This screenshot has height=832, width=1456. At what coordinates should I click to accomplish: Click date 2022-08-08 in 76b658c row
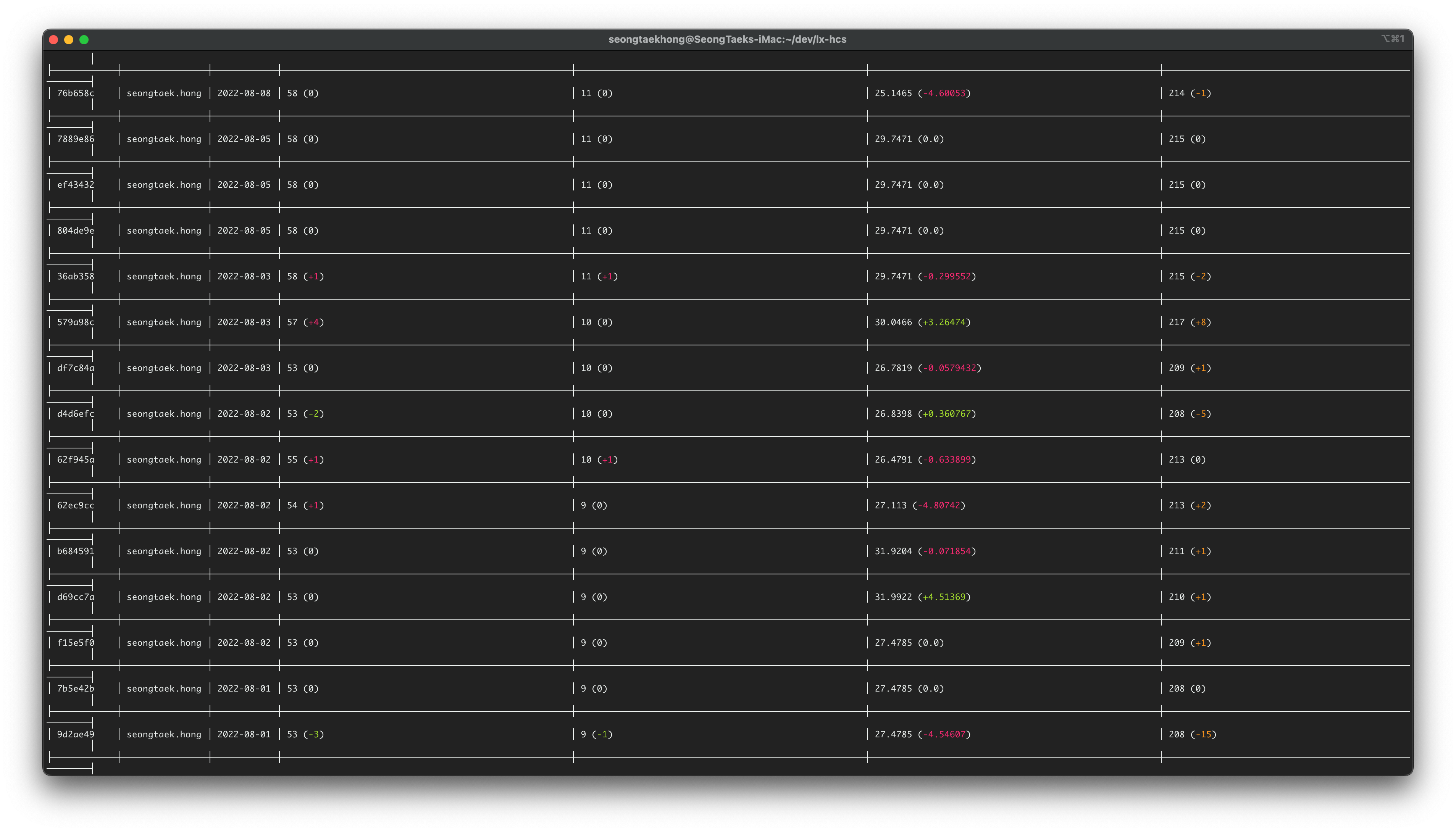(244, 93)
